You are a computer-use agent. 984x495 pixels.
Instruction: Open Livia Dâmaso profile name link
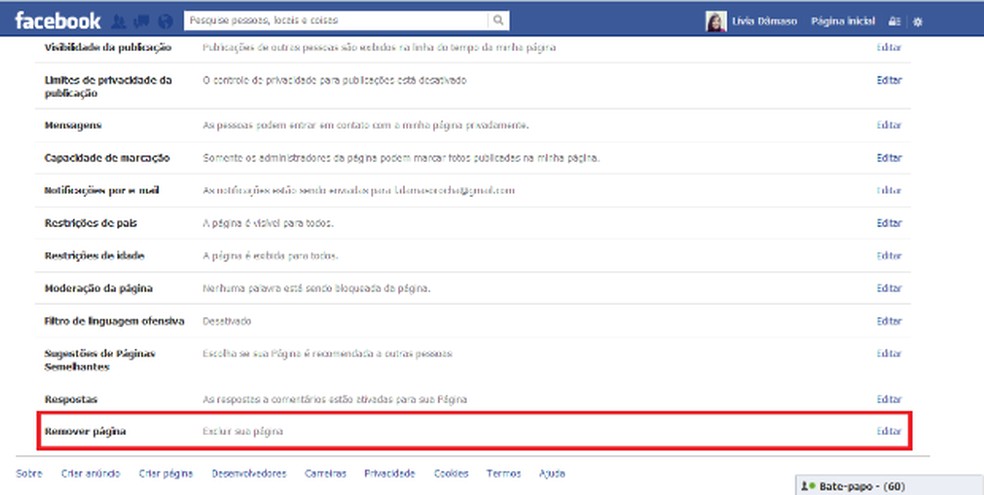tap(764, 21)
